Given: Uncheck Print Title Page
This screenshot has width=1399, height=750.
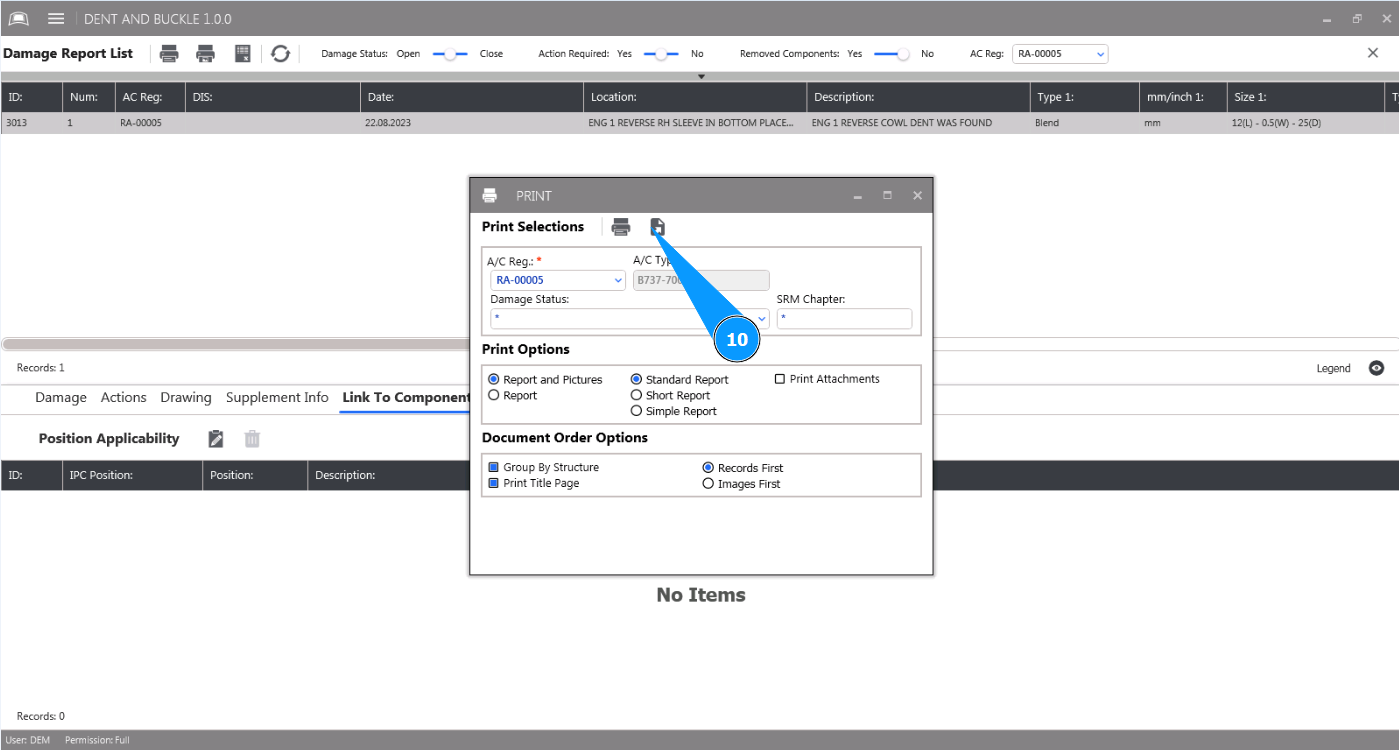Looking at the screenshot, I should [x=493, y=483].
